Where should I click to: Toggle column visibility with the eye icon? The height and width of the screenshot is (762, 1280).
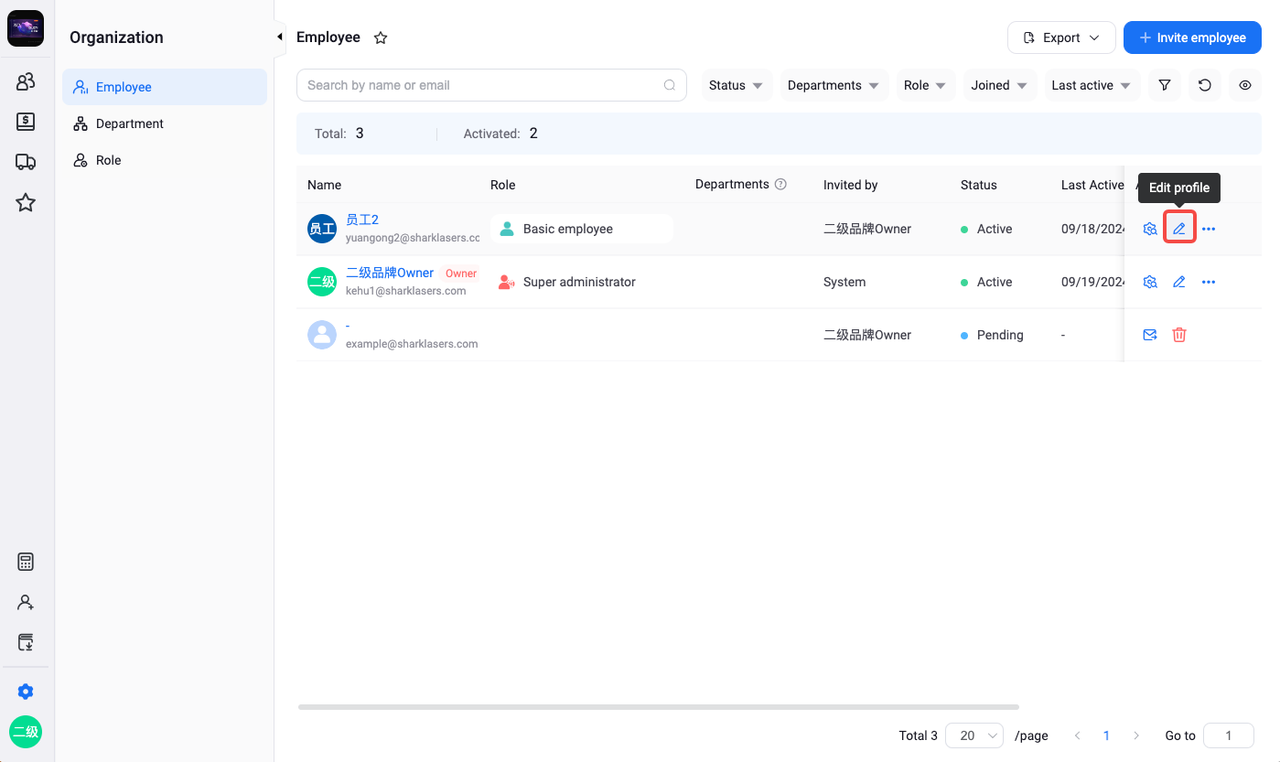click(1245, 85)
